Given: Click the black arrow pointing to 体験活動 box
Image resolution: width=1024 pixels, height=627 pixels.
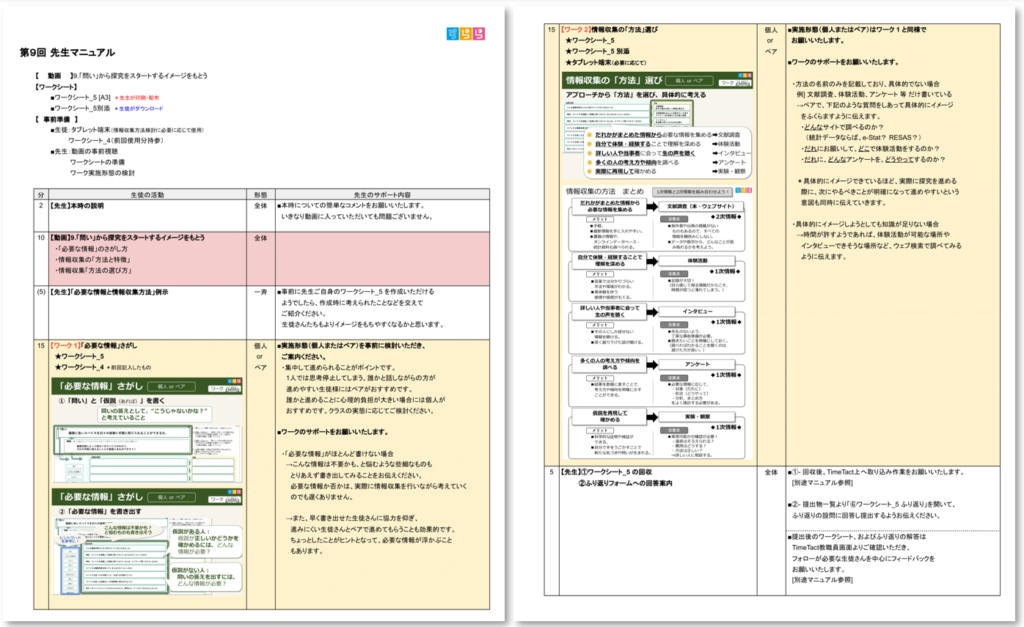Looking at the screenshot, I should point(651,260).
